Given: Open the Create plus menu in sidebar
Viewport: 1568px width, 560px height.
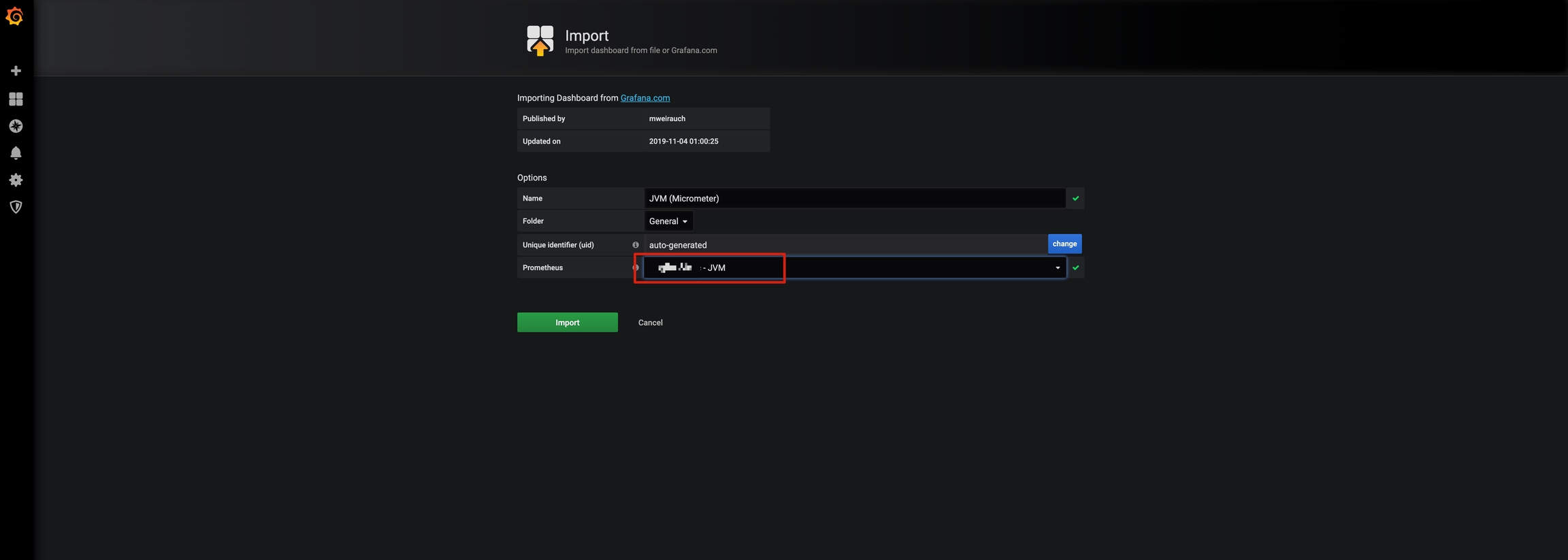Looking at the screenshot, I should click(x=16, y=71).
